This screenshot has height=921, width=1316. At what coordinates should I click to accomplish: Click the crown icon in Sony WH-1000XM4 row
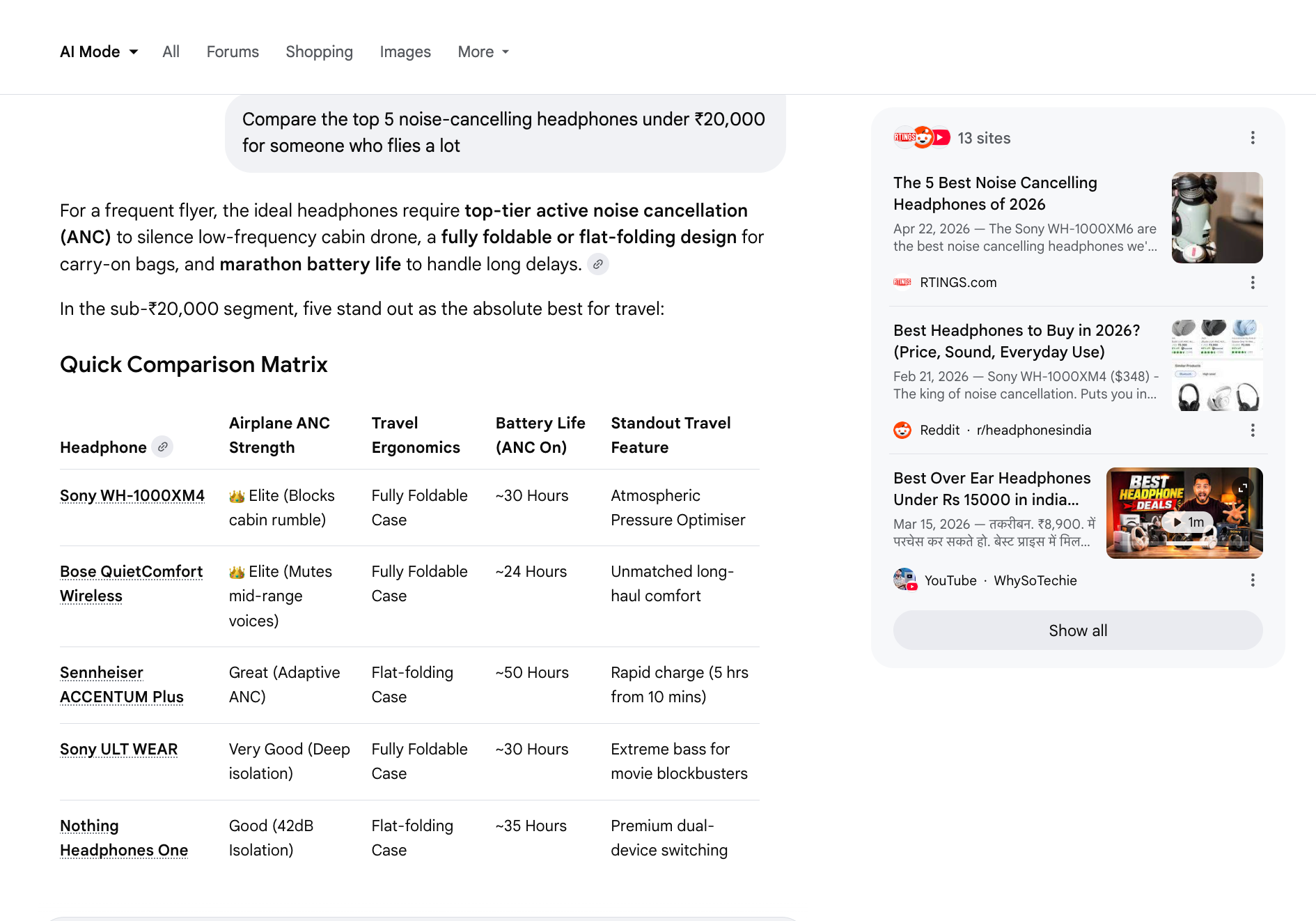tap(237, 496)
